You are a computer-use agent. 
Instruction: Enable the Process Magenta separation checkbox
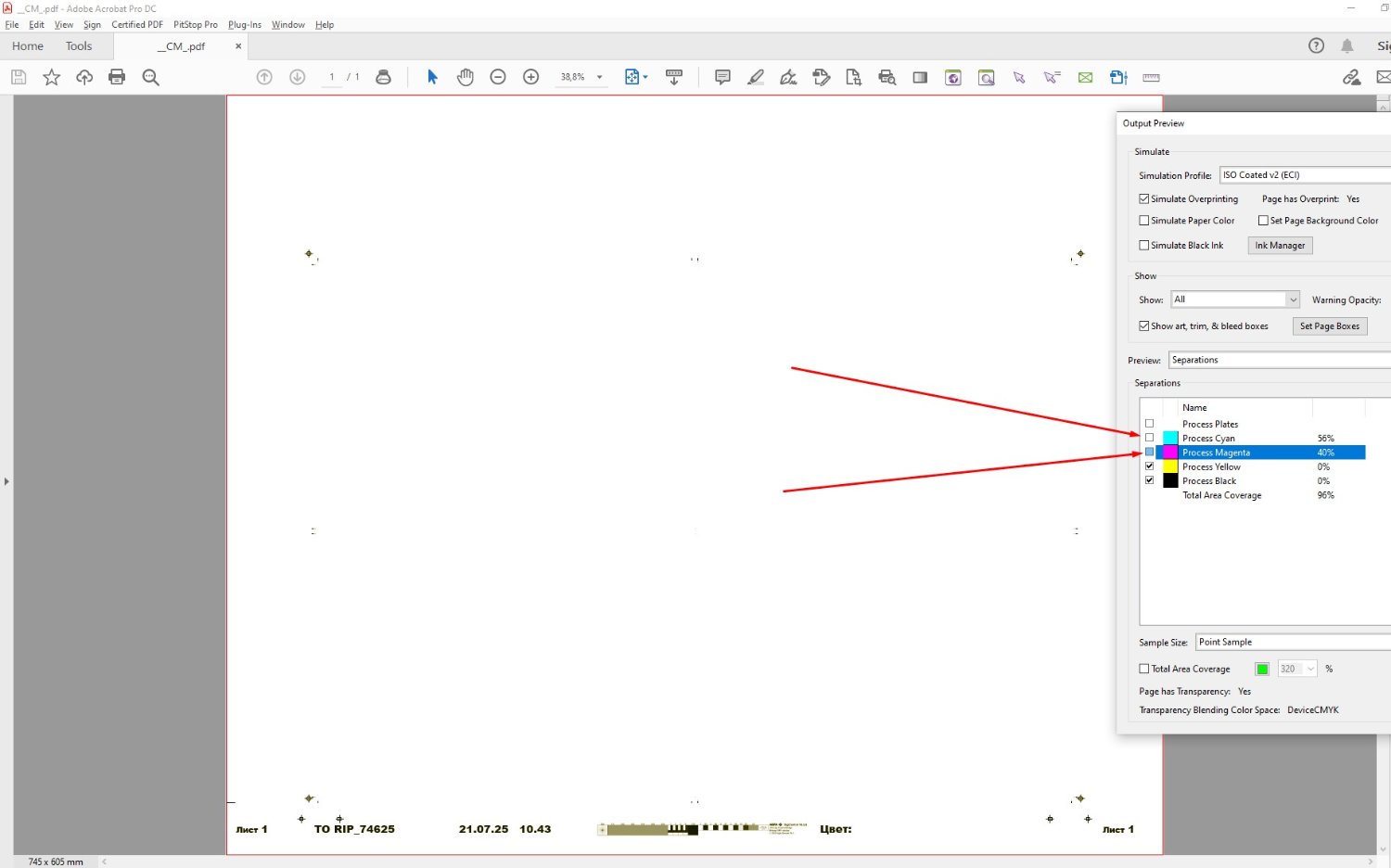(1150, 453)
